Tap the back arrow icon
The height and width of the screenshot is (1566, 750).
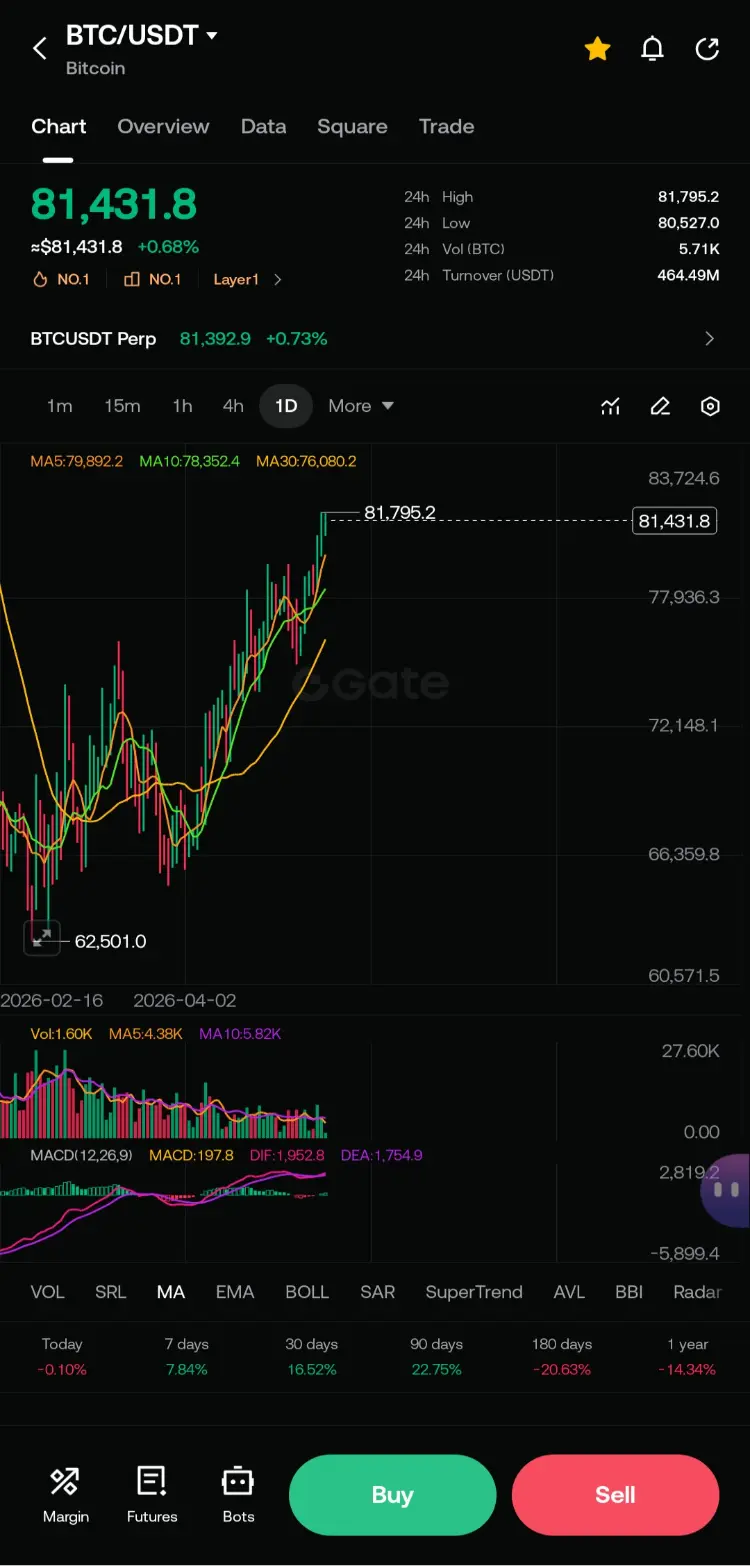40,48
